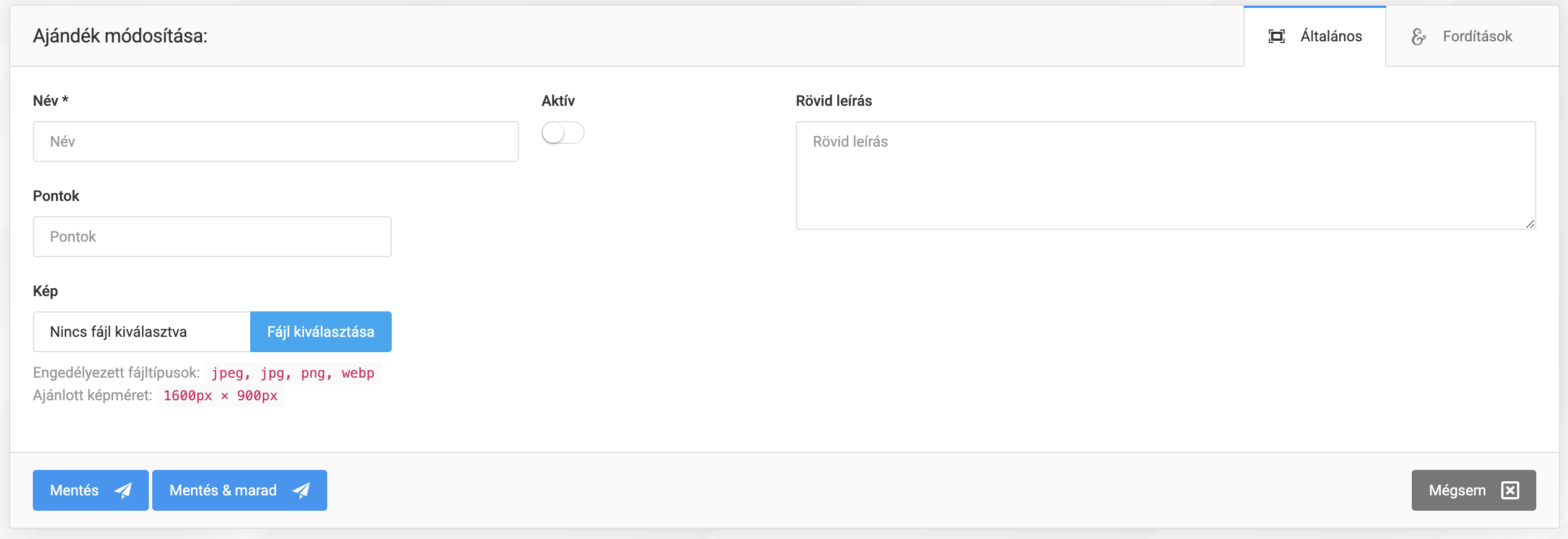The width and height of the screenshot is (1568, 539).
Task: Click the Fordítások tab translation icon
Action: (1417, 37)
